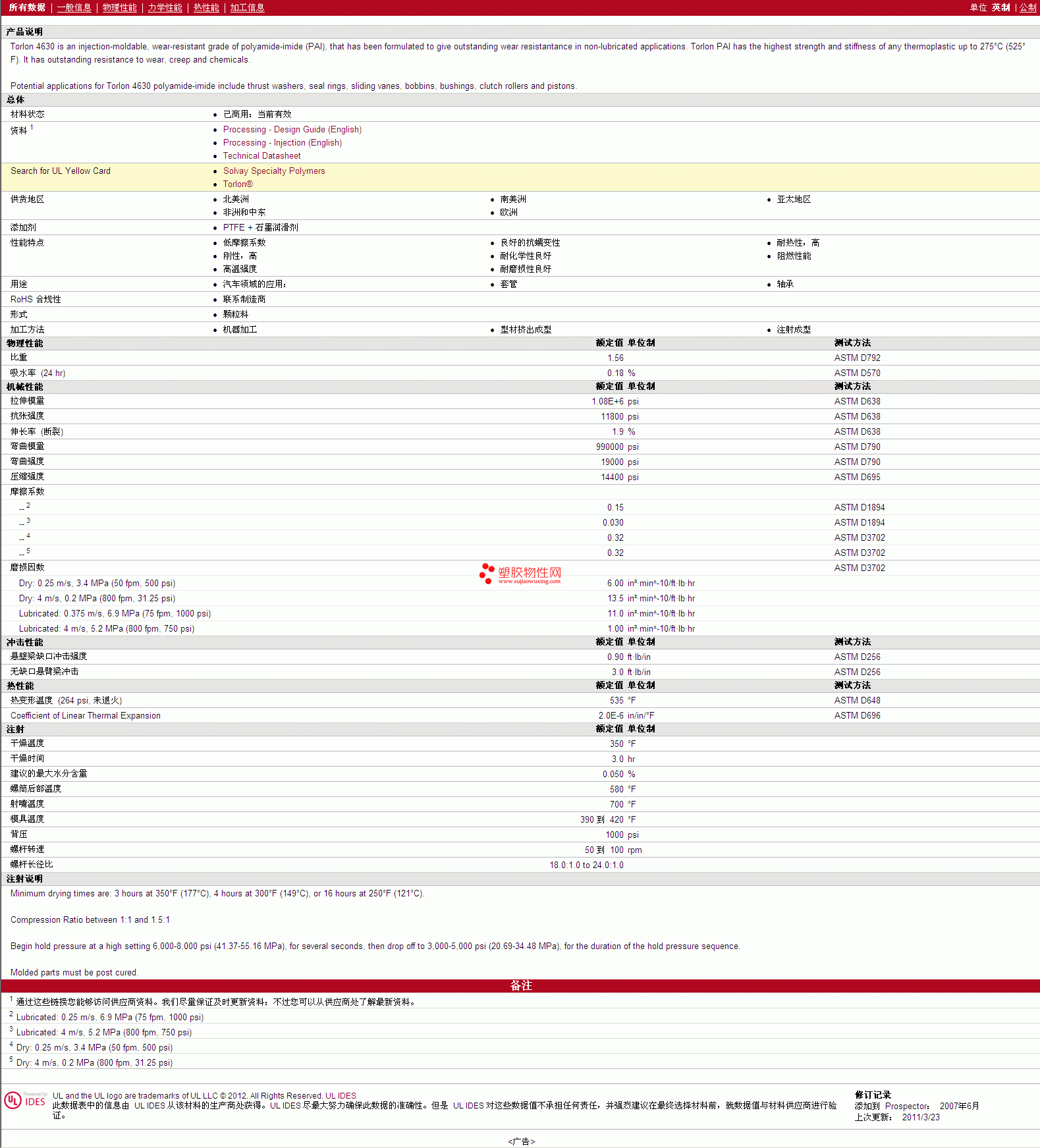Click the 11800 tensile strength value
The width and height of the screenshot is (1040, 1148).
[x=613, y=417]
